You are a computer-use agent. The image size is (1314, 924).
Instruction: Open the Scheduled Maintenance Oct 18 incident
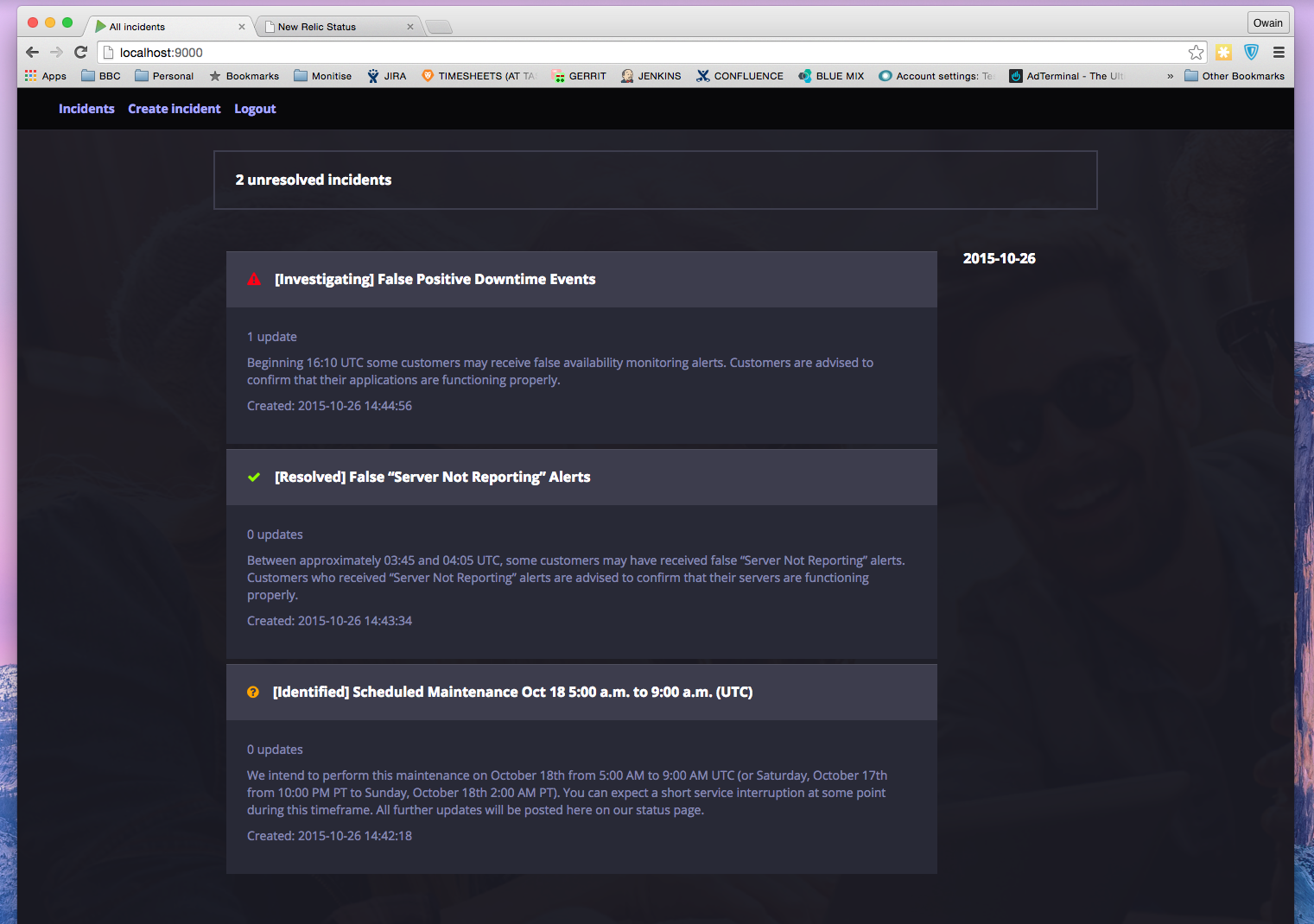(512, 692)
